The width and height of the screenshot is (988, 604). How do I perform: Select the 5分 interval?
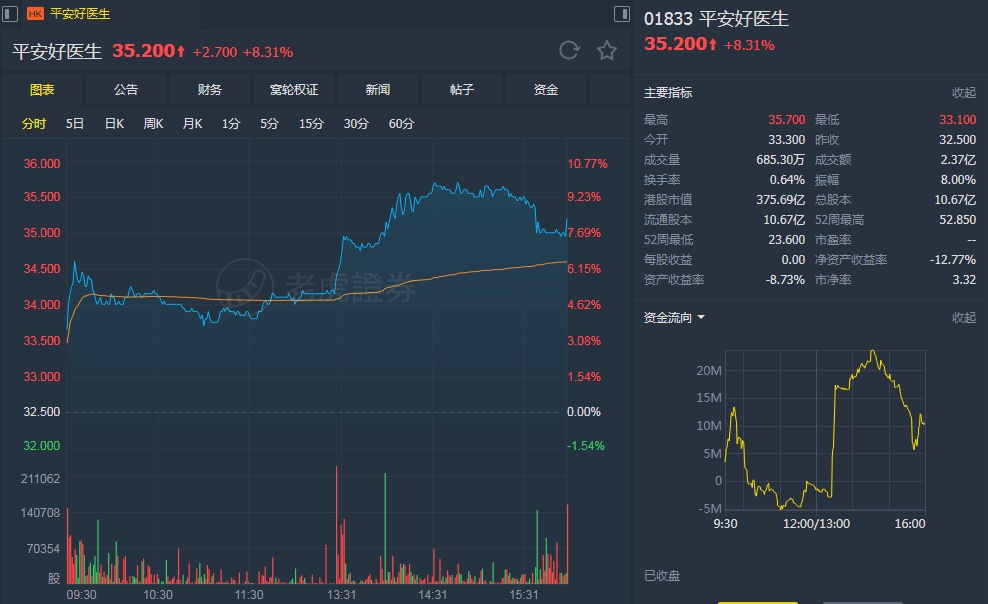coord(270,123)
